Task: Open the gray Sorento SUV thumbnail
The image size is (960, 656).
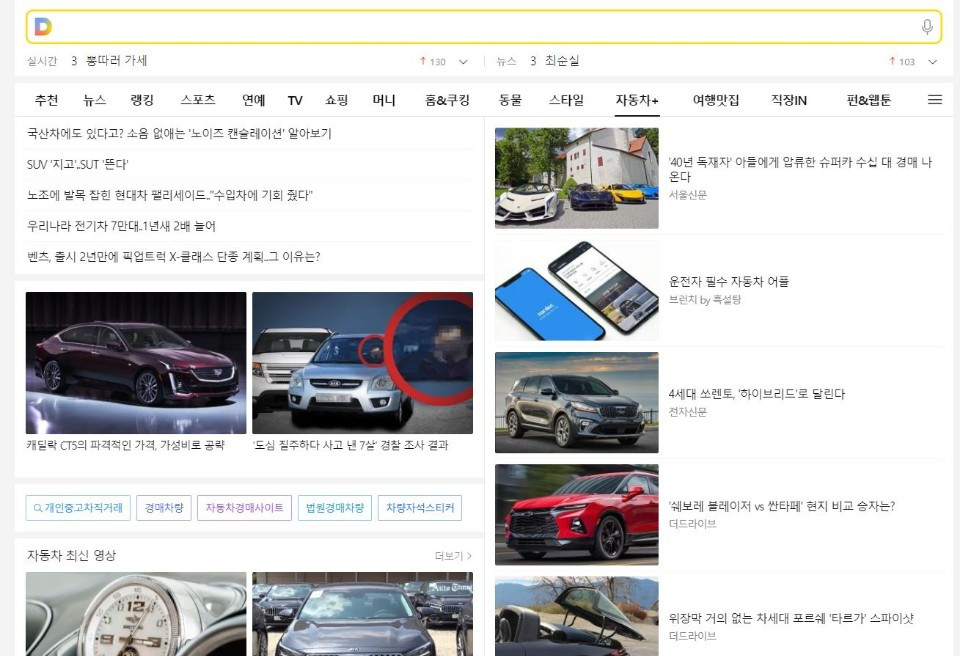Action: [x=577, y=402]
